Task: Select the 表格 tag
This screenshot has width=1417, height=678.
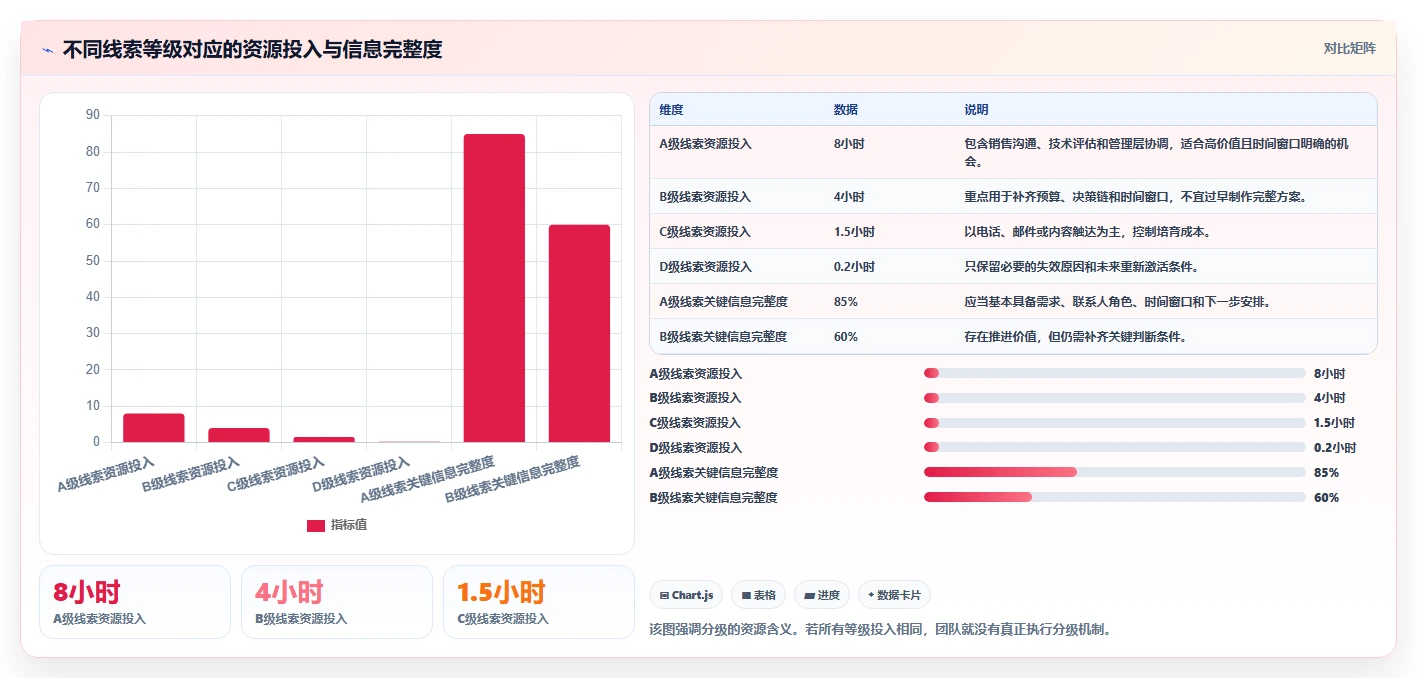Action: click(x=759, y=595)
